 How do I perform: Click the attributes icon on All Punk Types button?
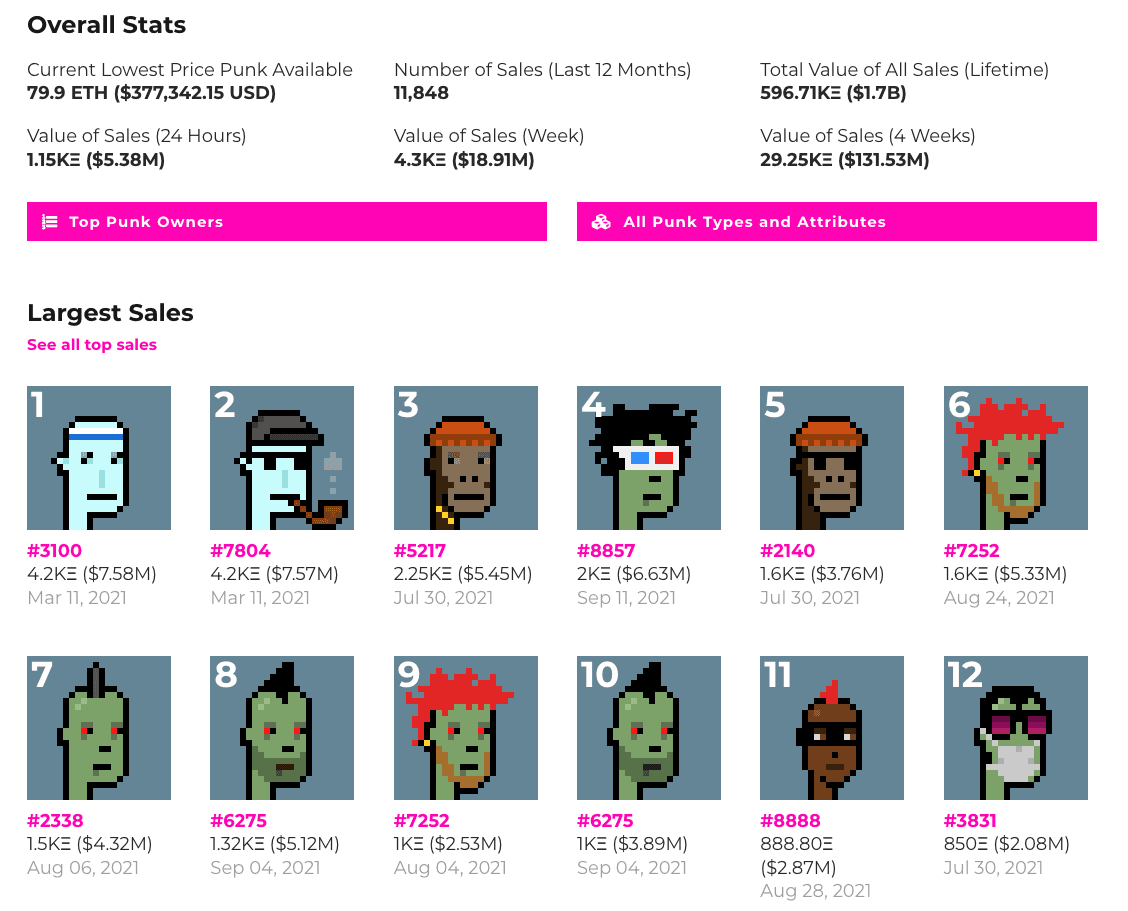(x=601, y=221)
